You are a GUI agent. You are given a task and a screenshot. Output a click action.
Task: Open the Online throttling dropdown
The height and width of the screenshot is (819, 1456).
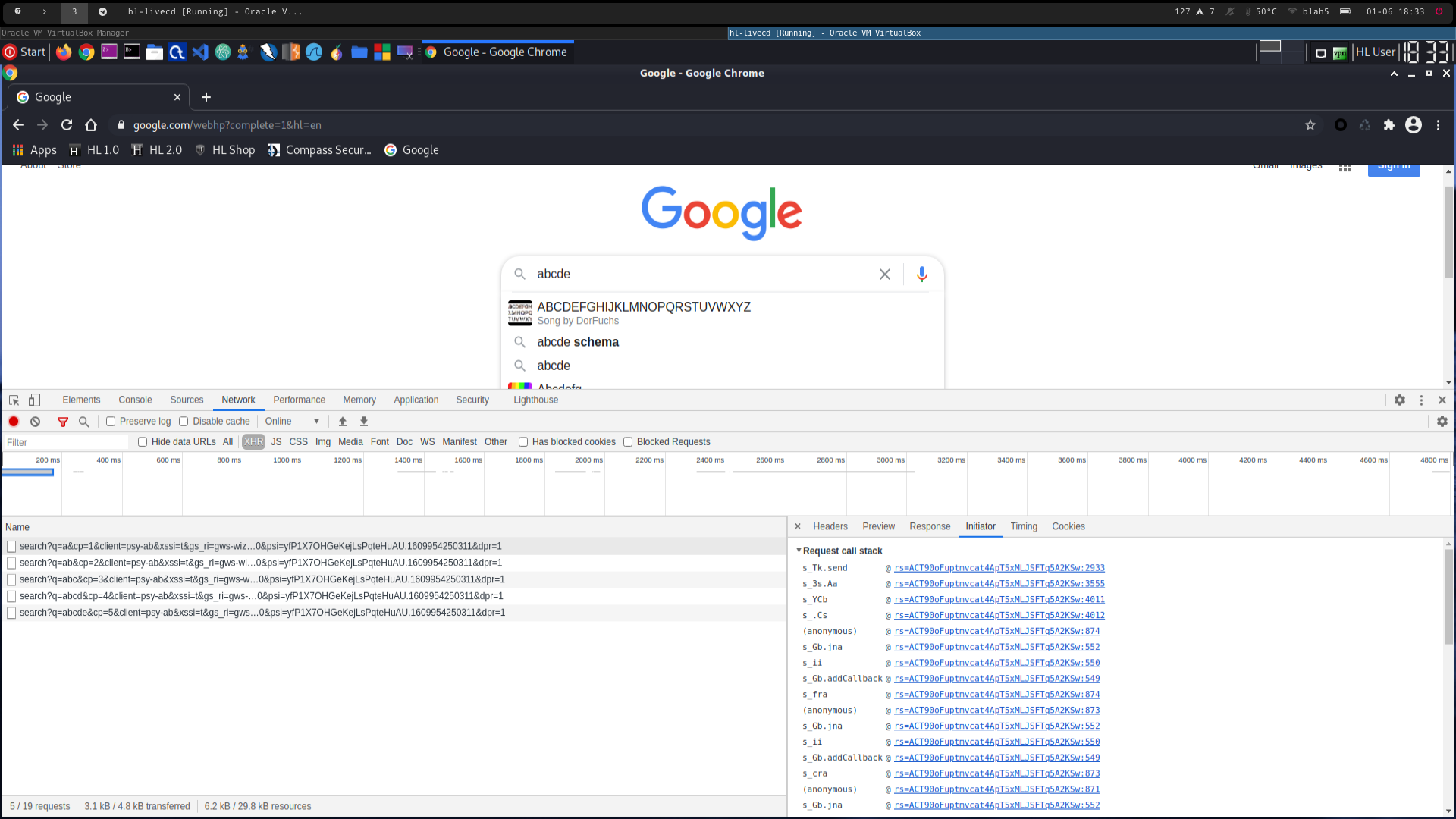[x=292, y=422]
